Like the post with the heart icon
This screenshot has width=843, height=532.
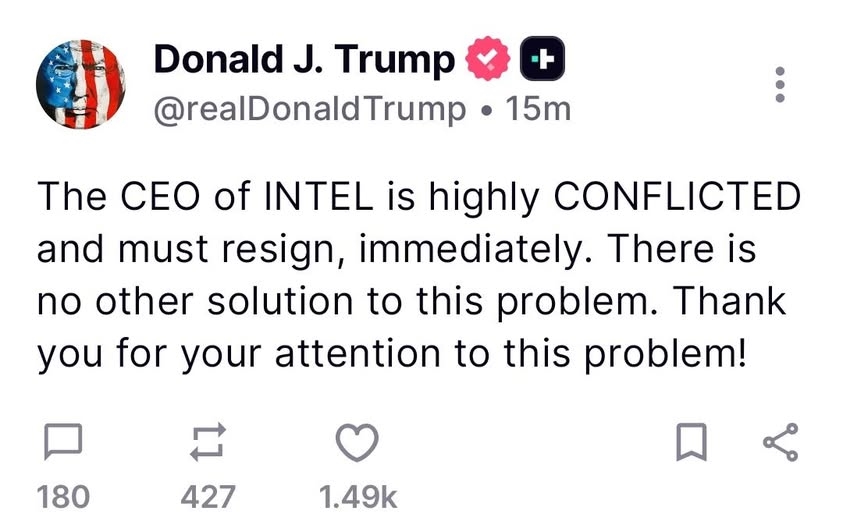pos(357,443)
